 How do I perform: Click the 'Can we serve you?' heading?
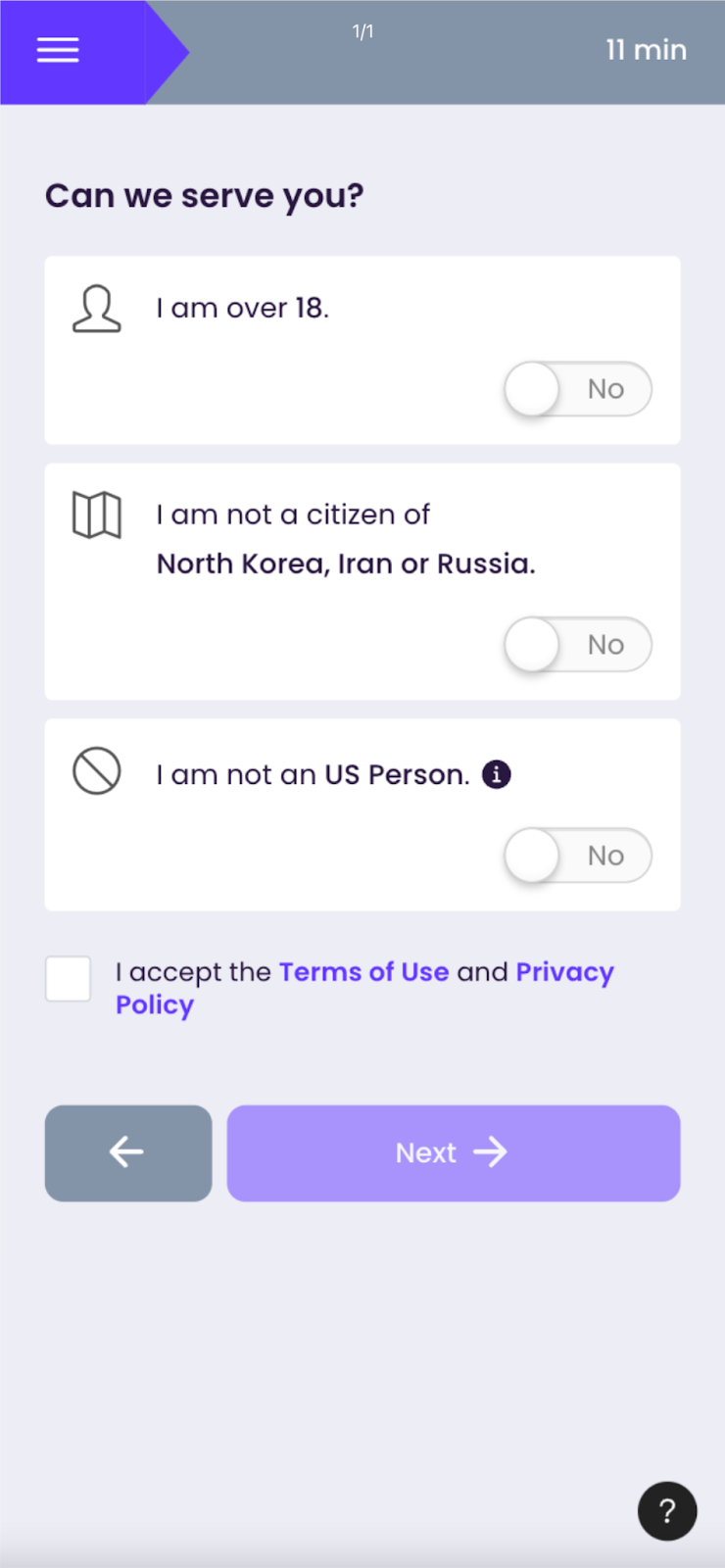click(x=204, y=196)
